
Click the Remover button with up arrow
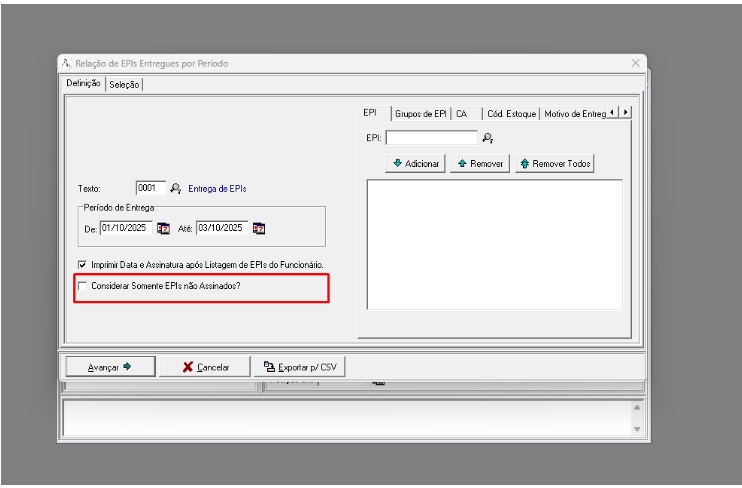coord(481,163)
